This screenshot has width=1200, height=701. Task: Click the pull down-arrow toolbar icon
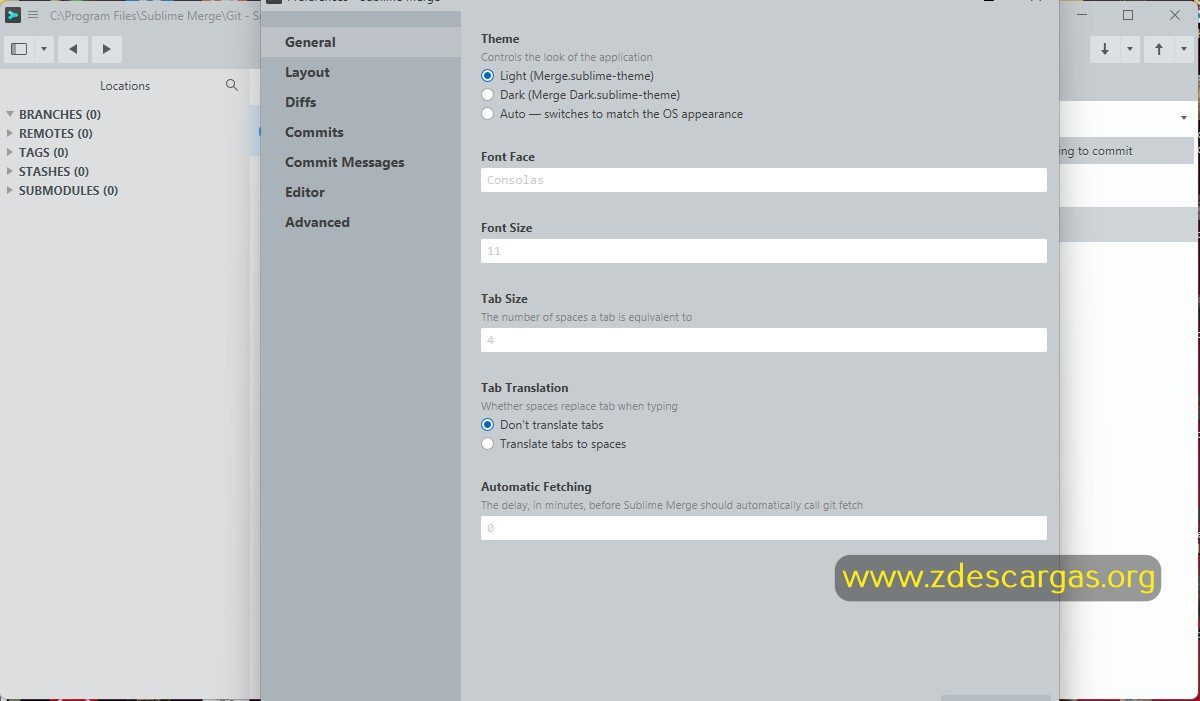tap(1105, 49)
